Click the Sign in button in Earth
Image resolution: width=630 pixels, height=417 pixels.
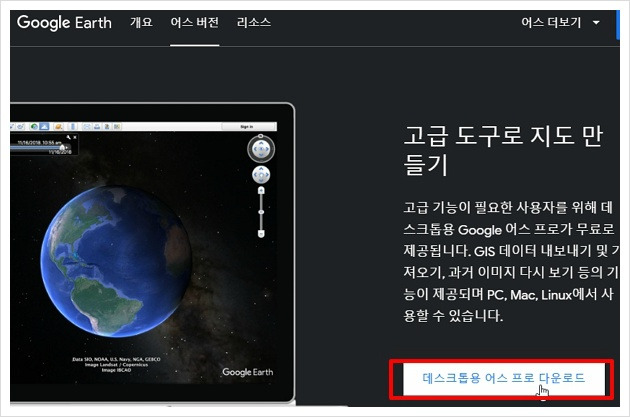[247, 127]
